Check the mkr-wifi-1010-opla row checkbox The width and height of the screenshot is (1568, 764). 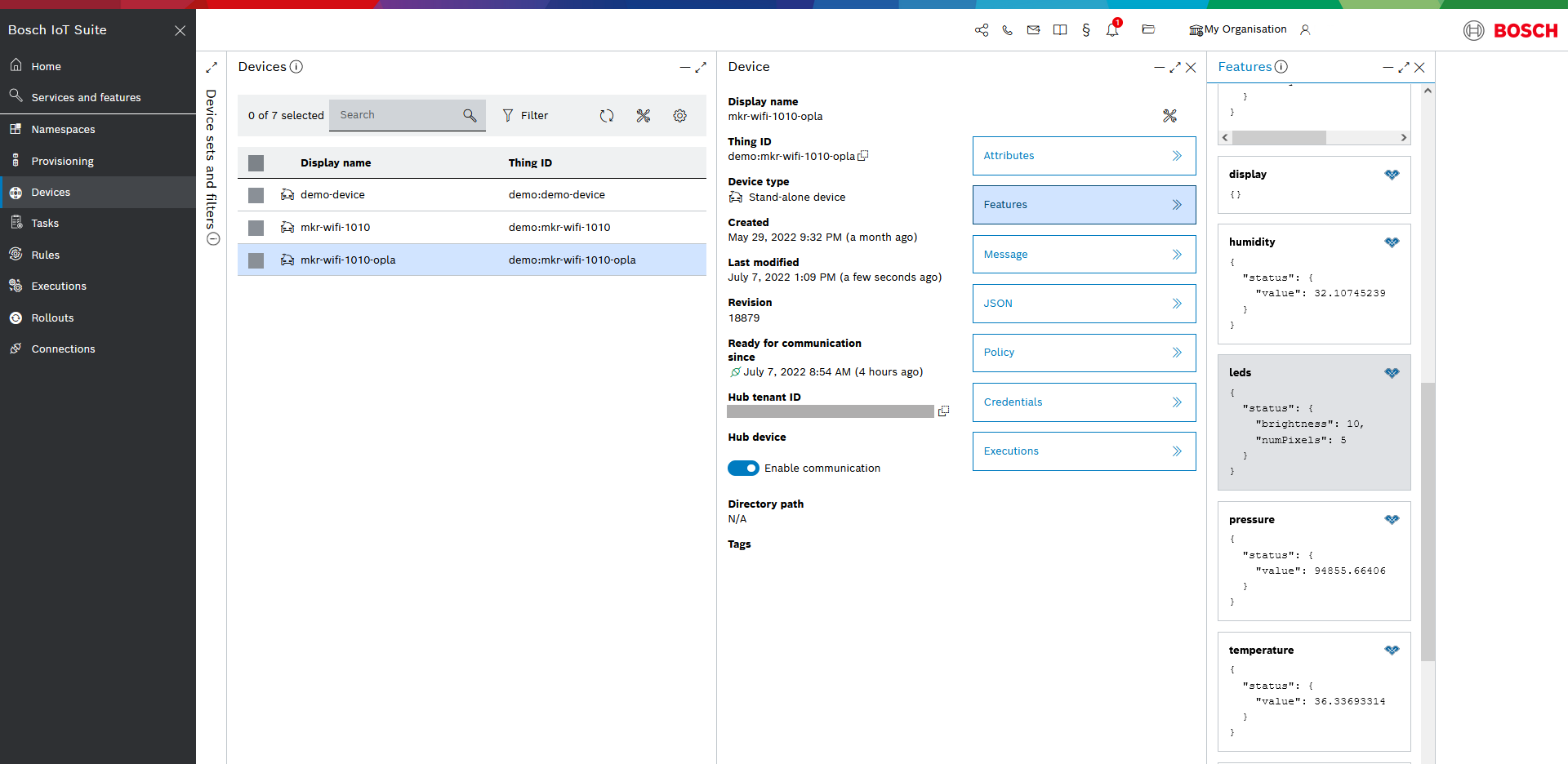tap(256, 260)
